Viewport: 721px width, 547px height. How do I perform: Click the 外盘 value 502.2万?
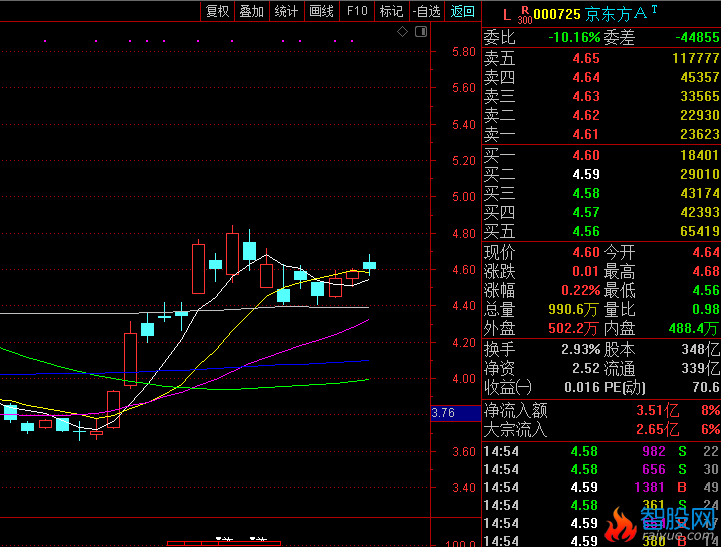coord(573,328)
